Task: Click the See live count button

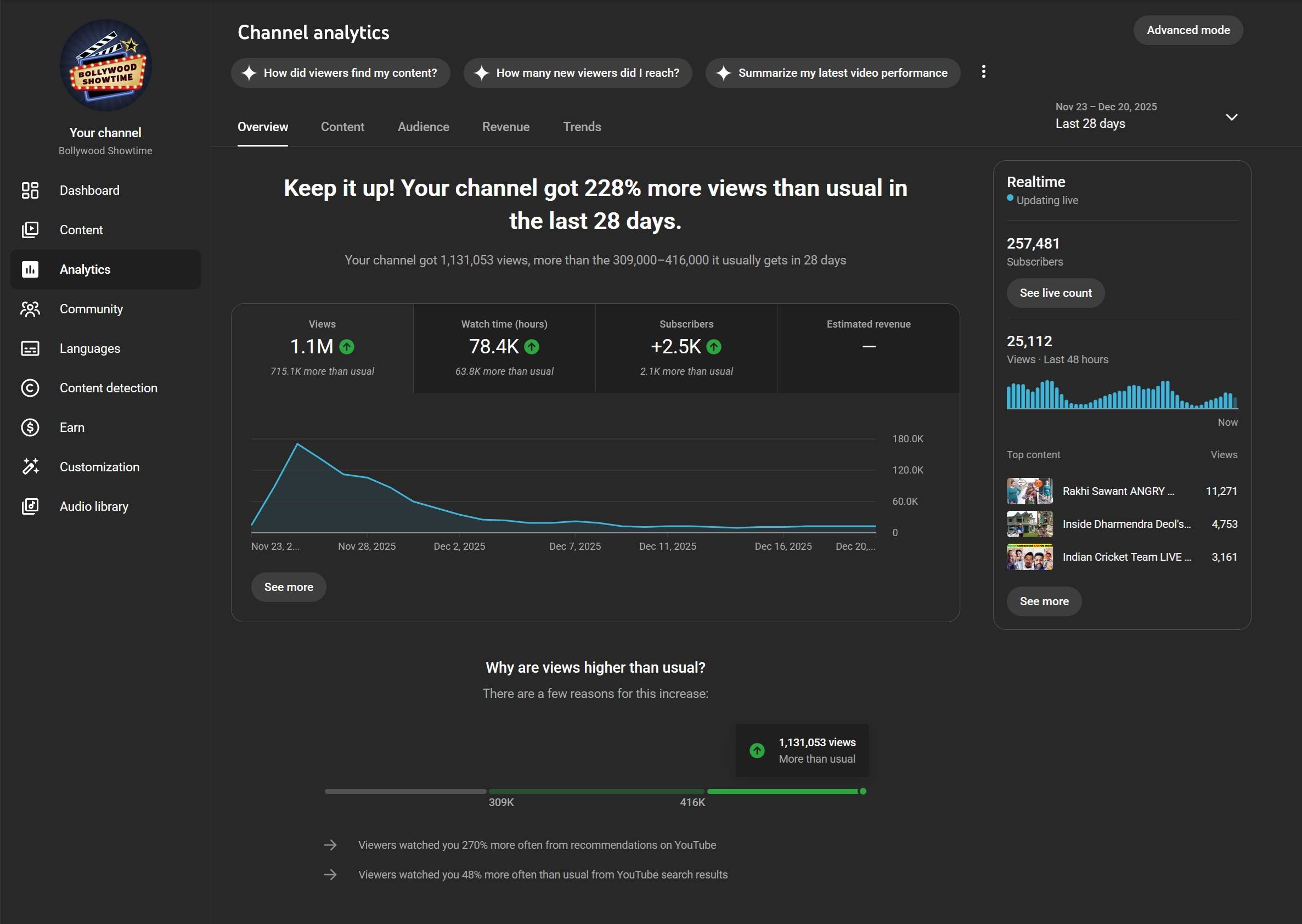Action: [1055, 293]
